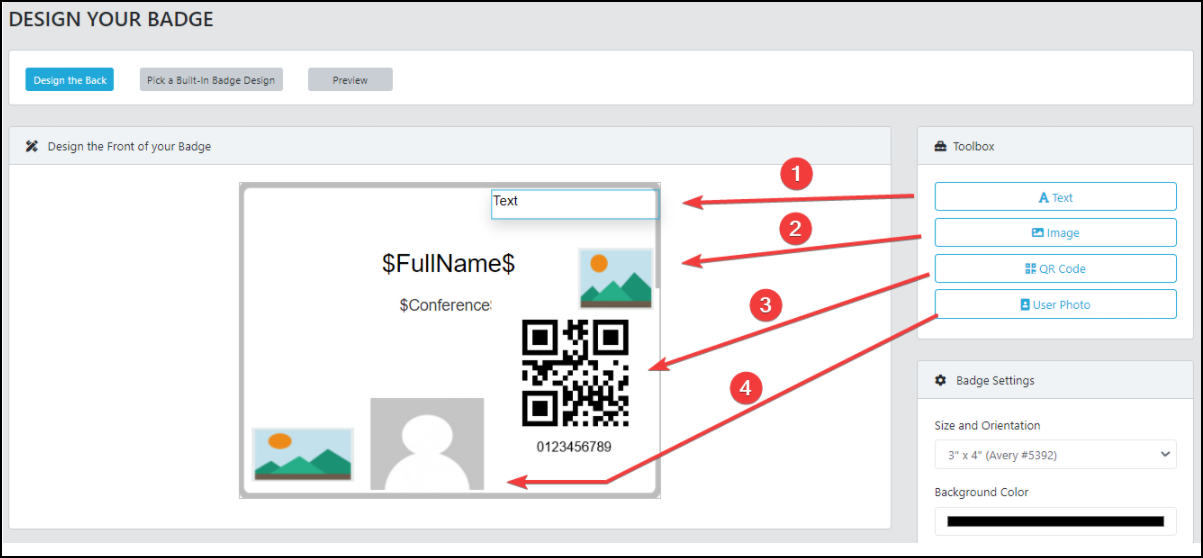Add a Text element from Toolbox
This screenshot has width=1203, height=558.
click(x=1055, y=197)
